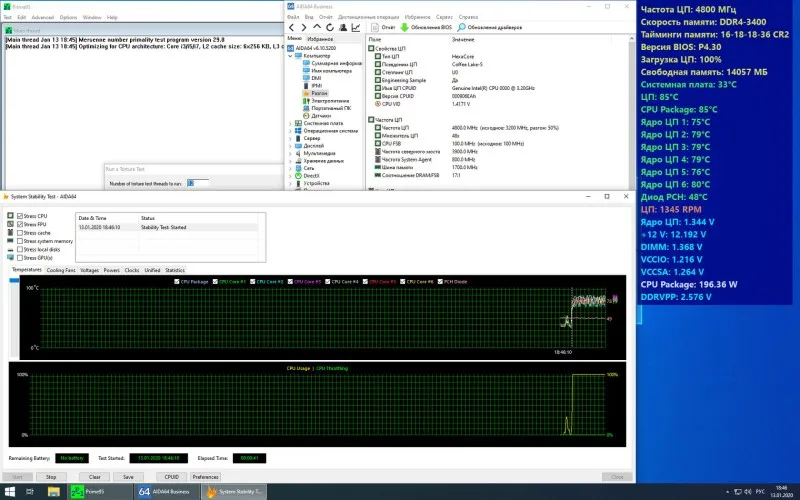Click the Preferences button

click(205, 477)
